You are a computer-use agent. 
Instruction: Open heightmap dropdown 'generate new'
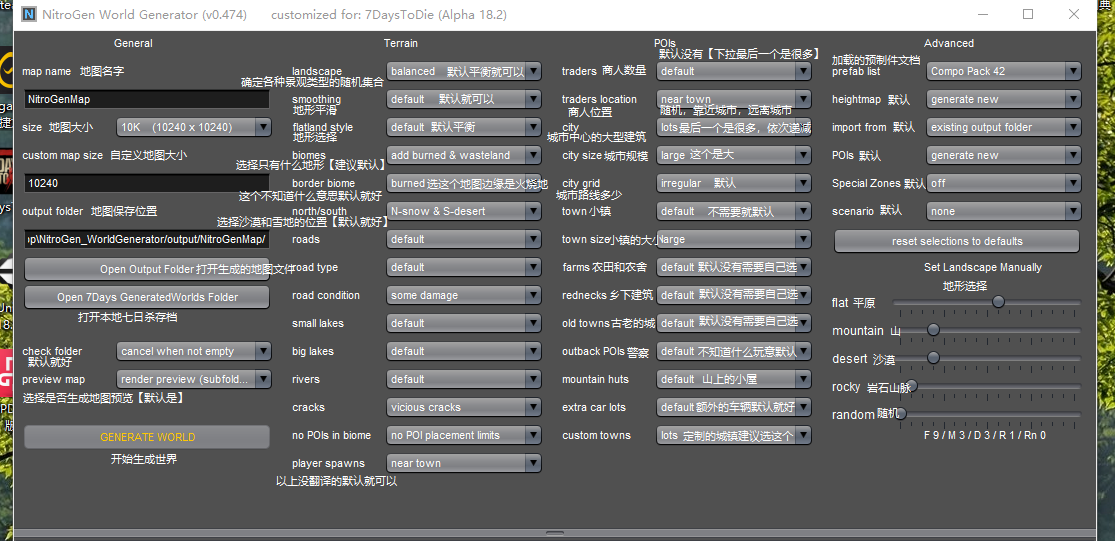click(x=1004, y=100)
